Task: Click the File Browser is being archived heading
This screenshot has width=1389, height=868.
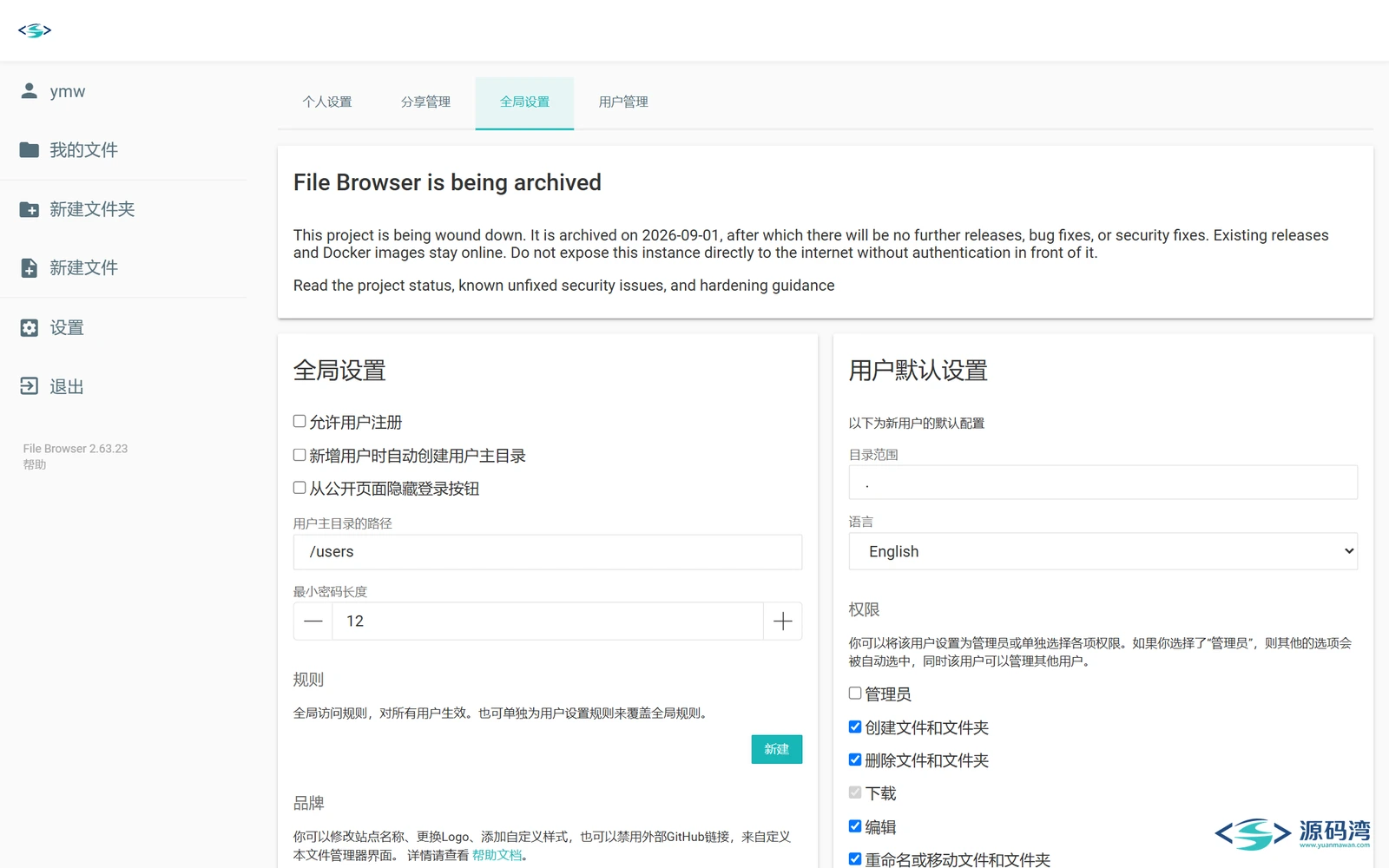Action: [447, 182]
